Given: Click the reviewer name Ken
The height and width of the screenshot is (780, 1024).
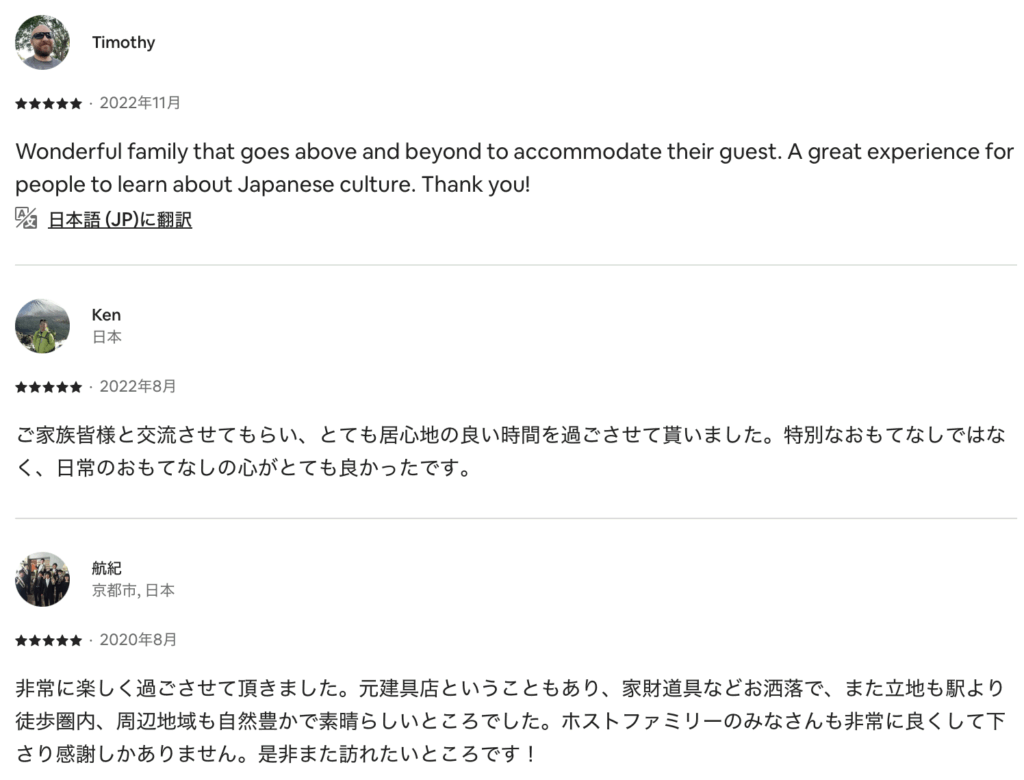Looking at the screenshot, I should point(106,315).
